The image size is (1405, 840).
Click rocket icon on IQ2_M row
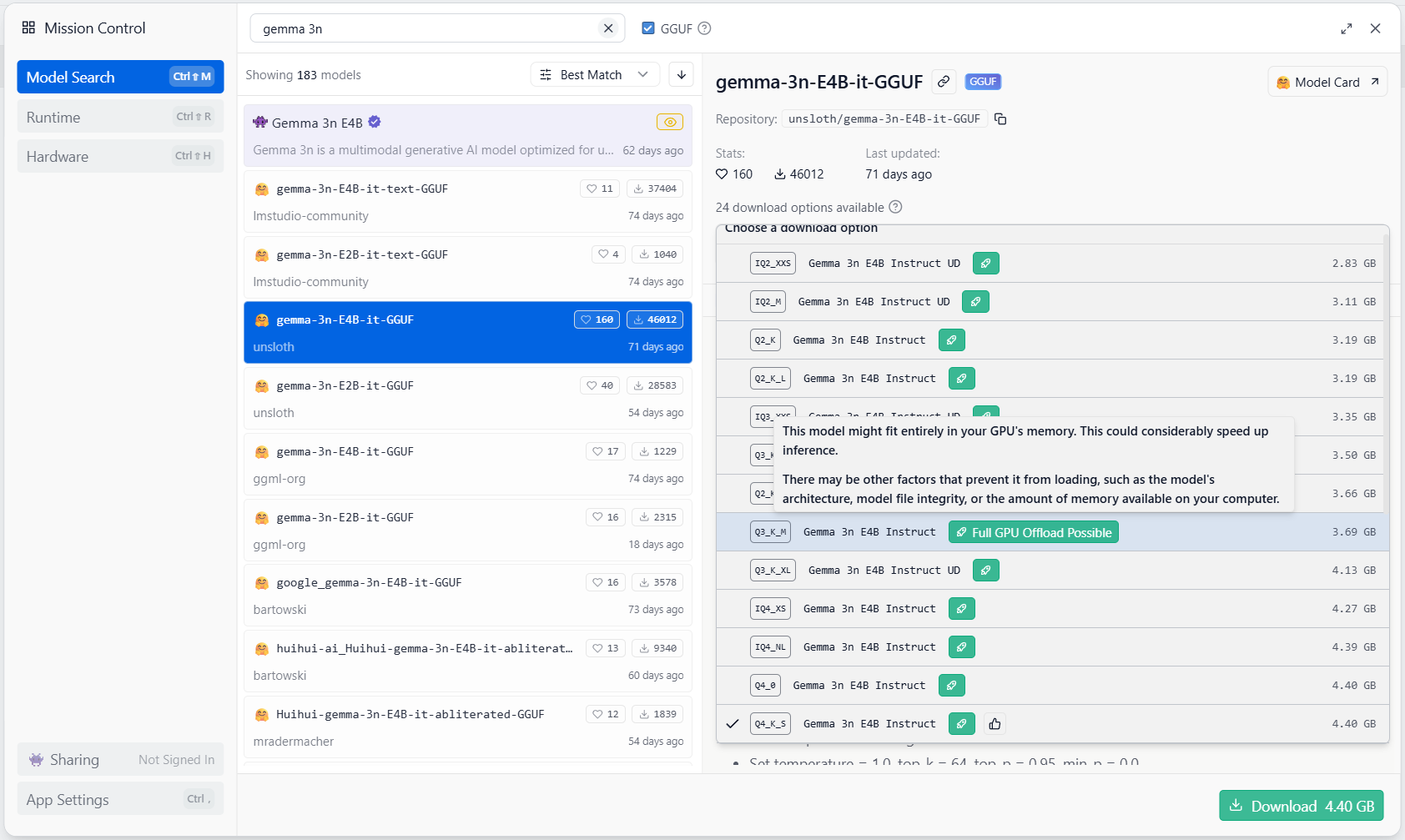pyautogui.click(x=975, y=302)
